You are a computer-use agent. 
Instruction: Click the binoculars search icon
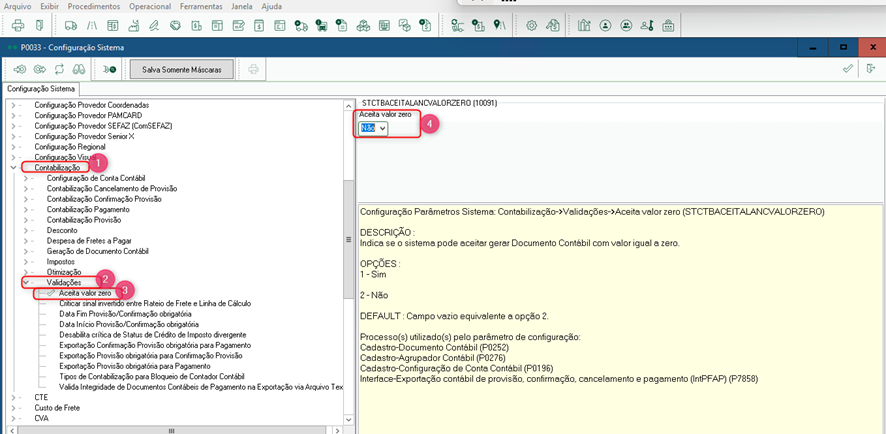[x=81, y=69]
